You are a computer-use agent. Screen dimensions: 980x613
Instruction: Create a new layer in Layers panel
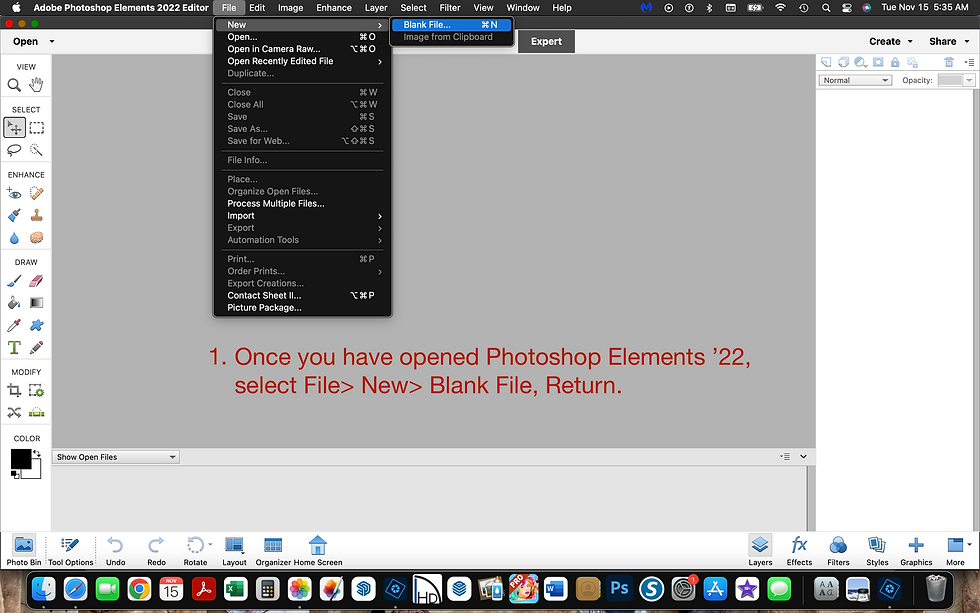826,62
